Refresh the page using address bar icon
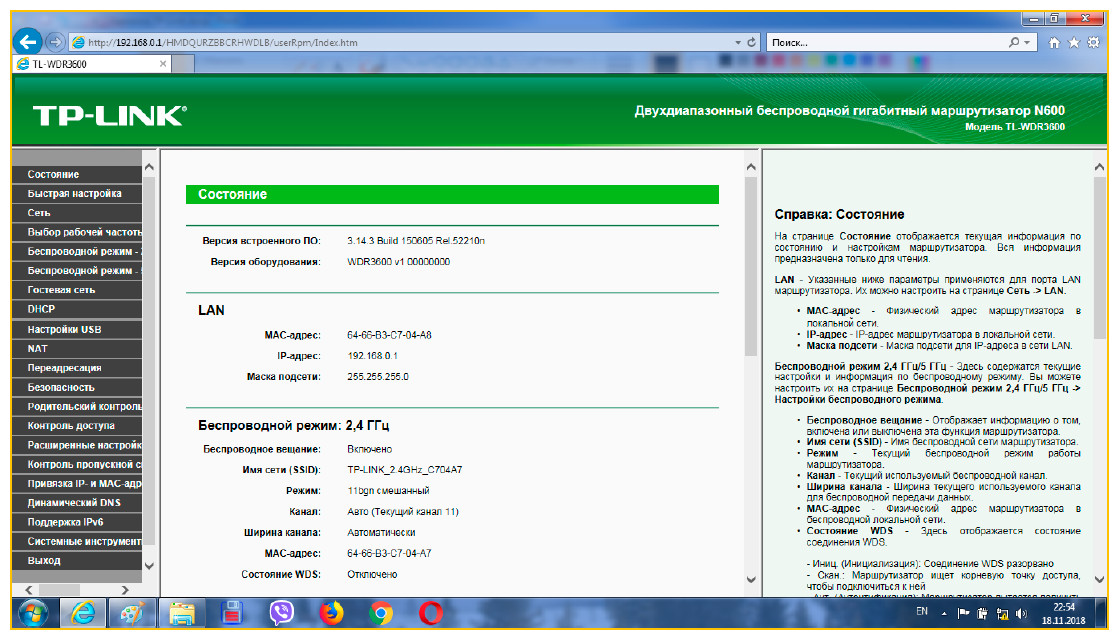Screen dimensions: 1120x638 point(752,43)
